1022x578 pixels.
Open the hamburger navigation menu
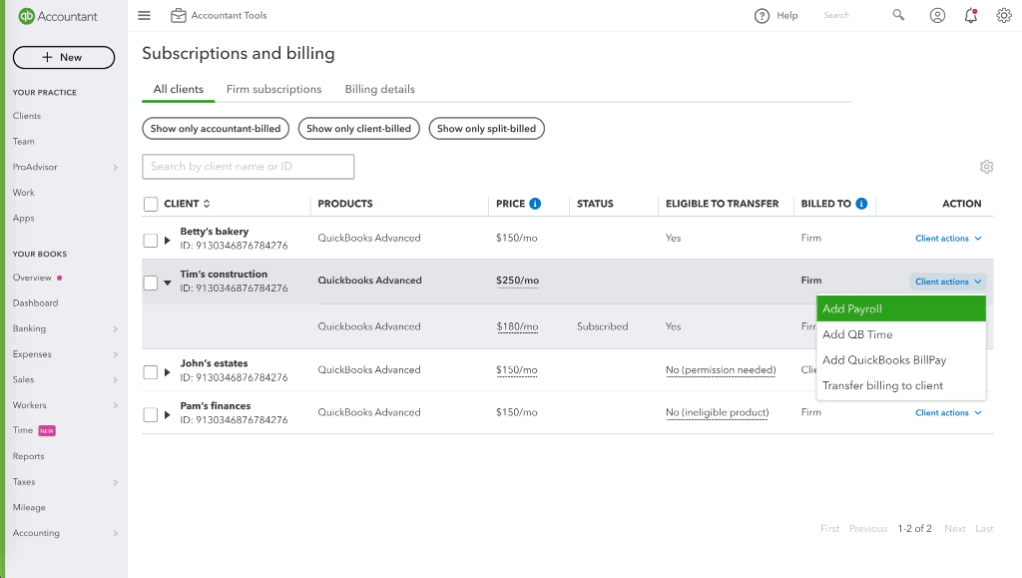143,15
